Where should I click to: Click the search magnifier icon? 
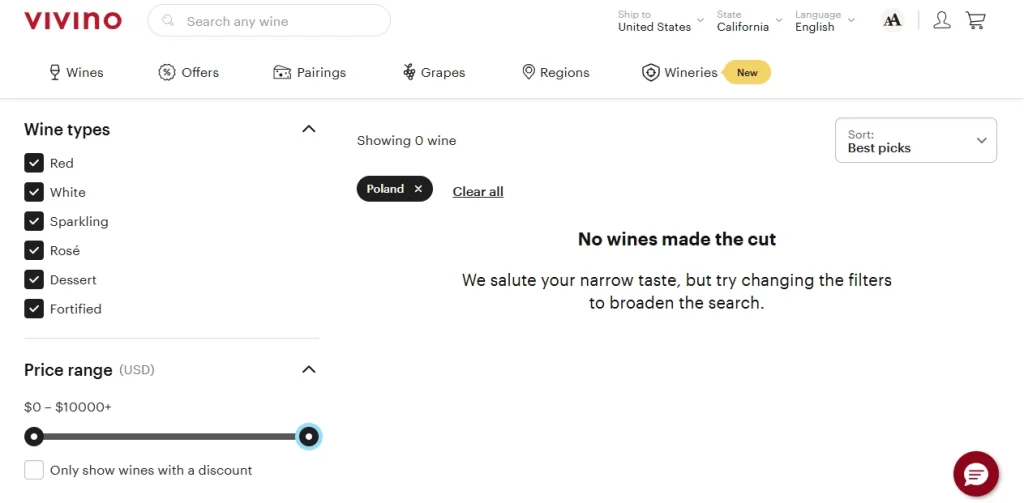(x=168, y=21)
